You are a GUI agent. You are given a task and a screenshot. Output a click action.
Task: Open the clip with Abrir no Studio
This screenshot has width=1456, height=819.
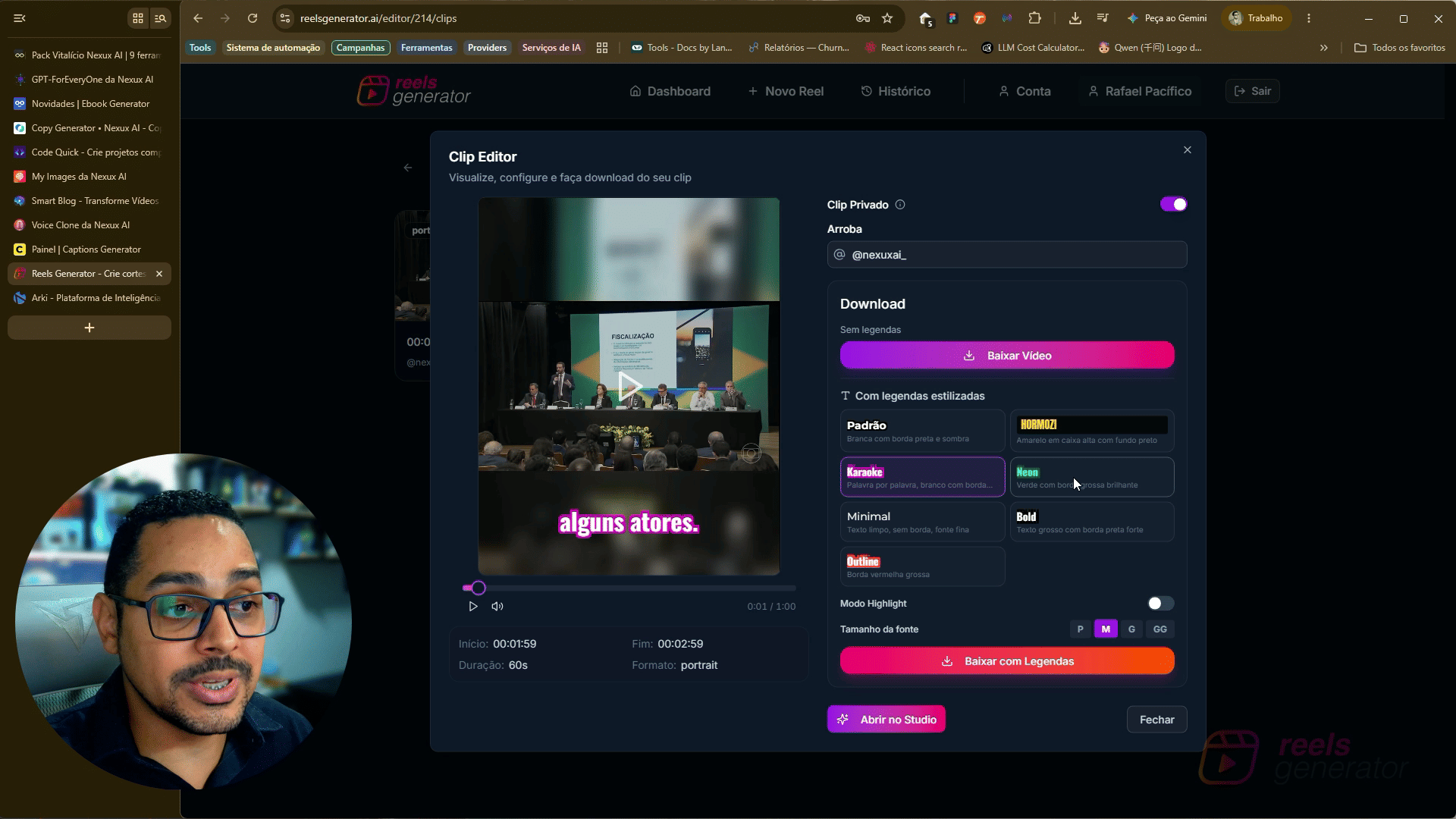pos(886,720)
